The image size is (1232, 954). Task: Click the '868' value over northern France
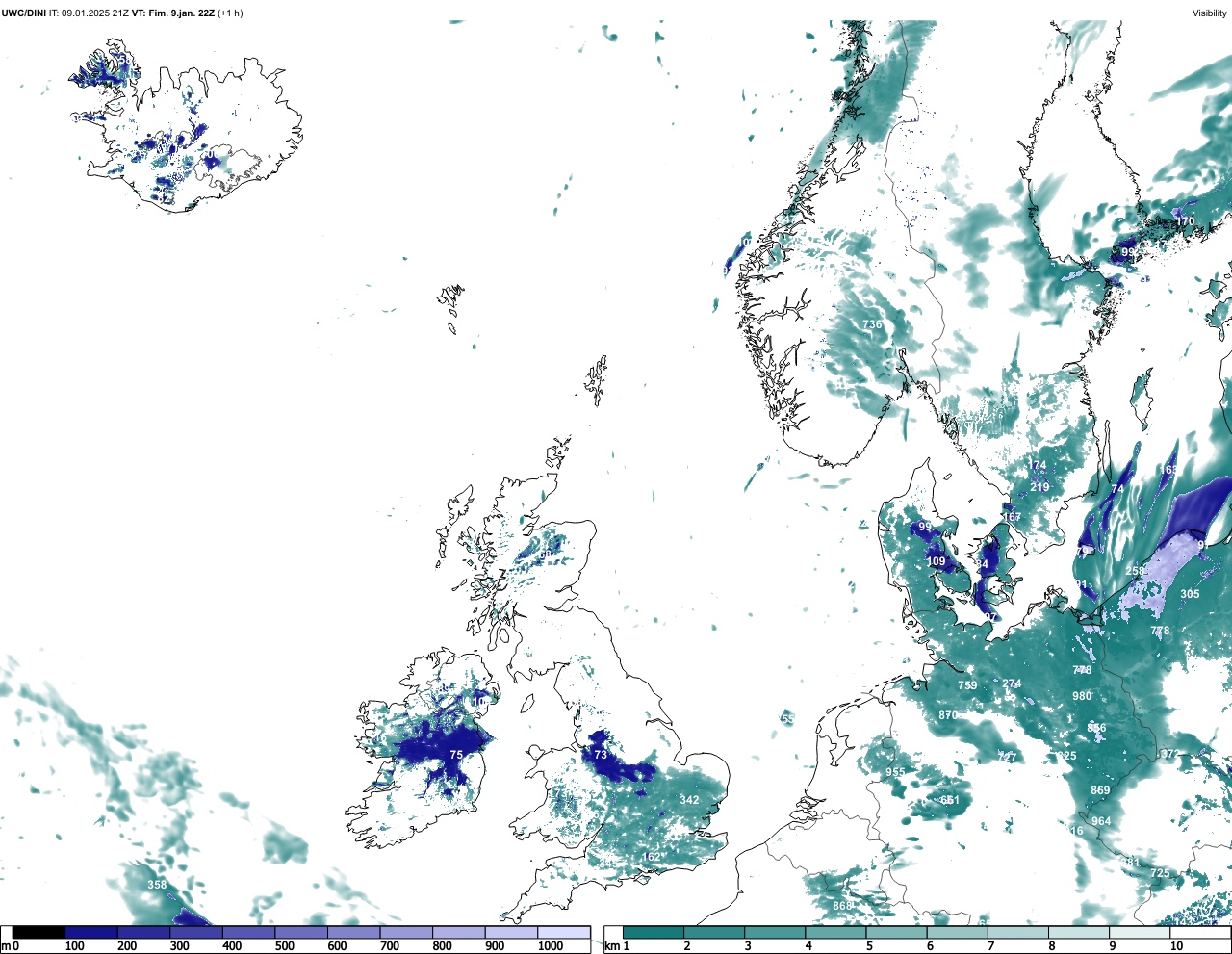pyautogui.click(x=843, y=906)
